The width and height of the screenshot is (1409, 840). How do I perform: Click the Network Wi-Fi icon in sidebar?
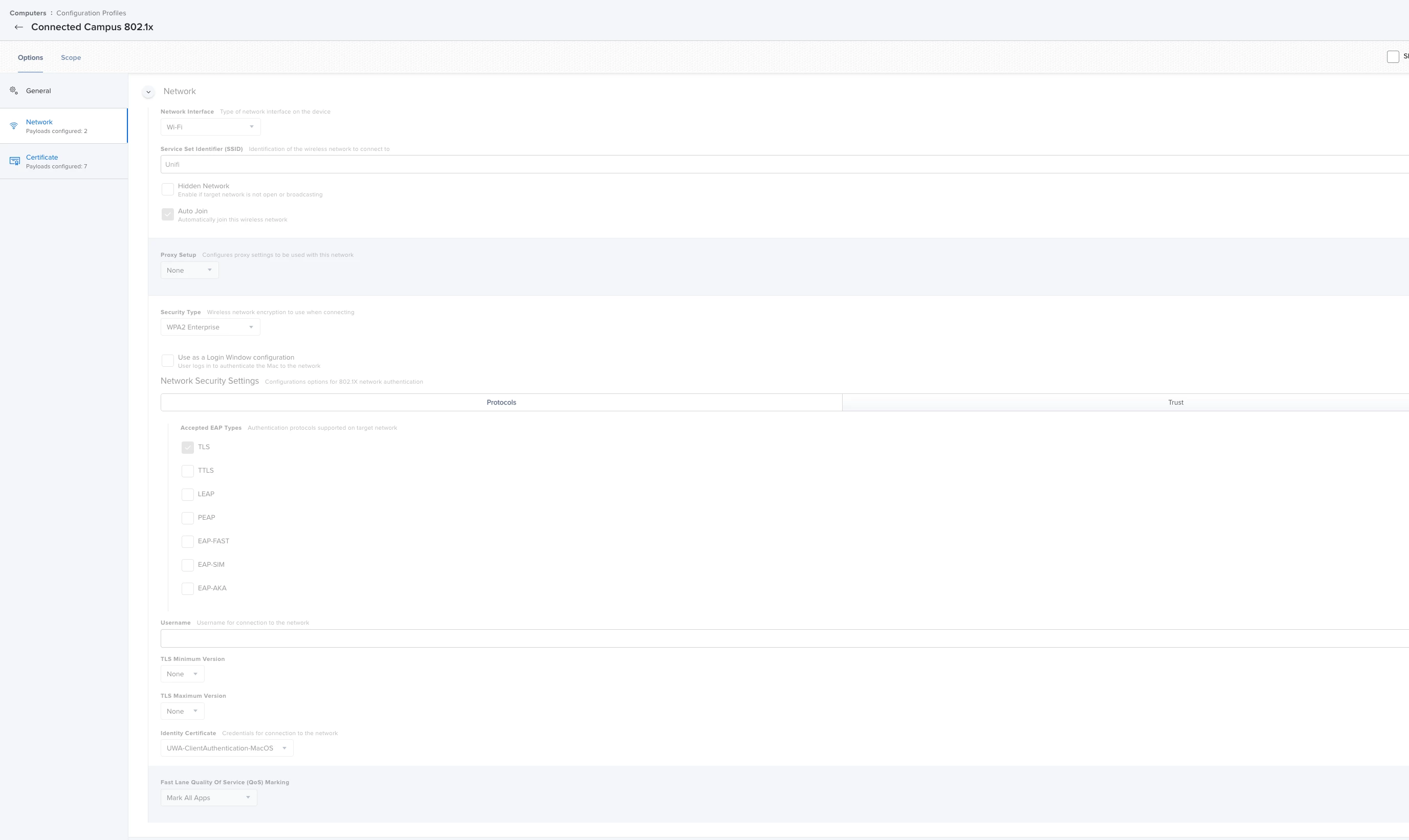click(14, 126)
